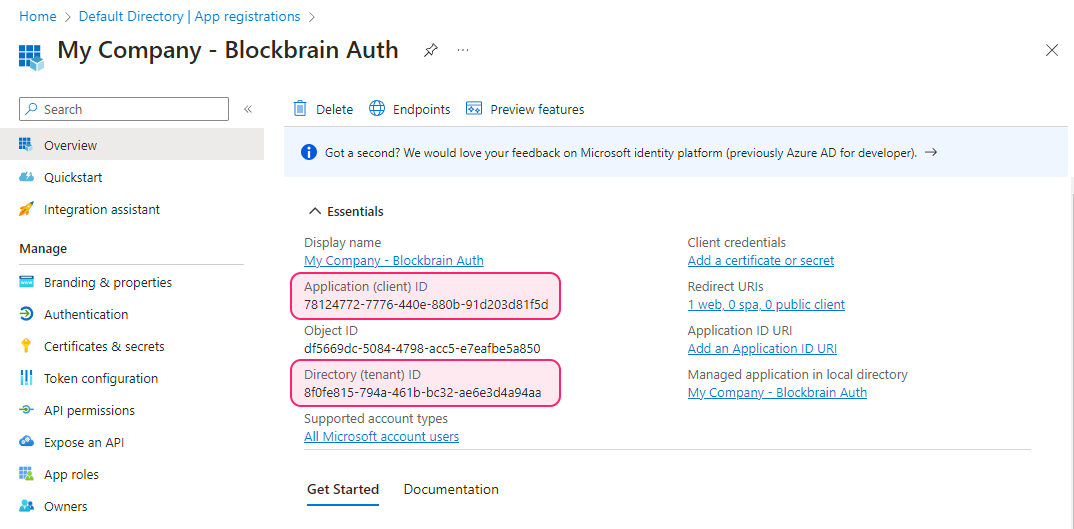Open 1 web, 0 spa, 0 public client link
The height and width of the screenshot is (529, 1074).
point(766,304)
